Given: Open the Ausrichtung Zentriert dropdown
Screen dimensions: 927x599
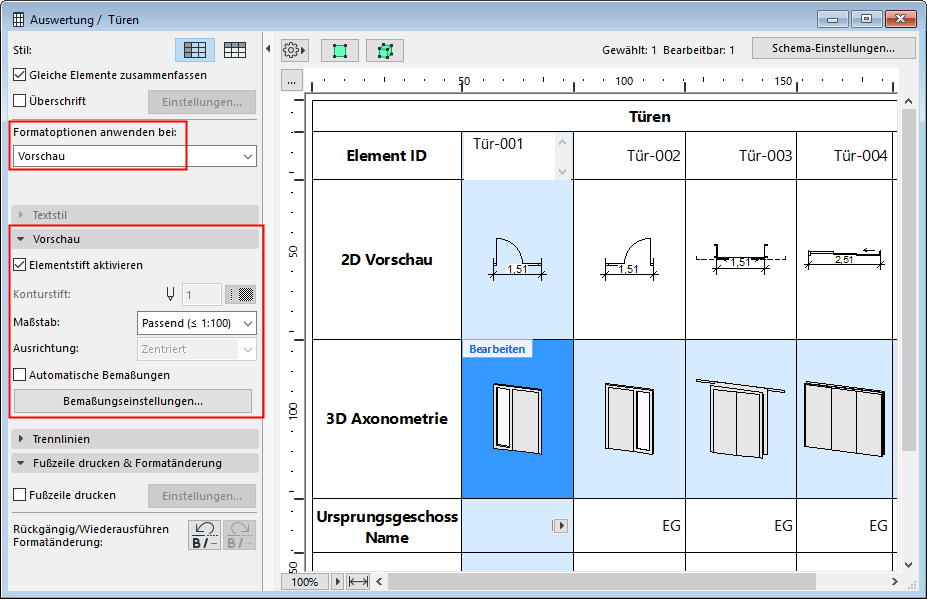Looking at the screenshot, I should pyautogui.click(x=196, y=349).
